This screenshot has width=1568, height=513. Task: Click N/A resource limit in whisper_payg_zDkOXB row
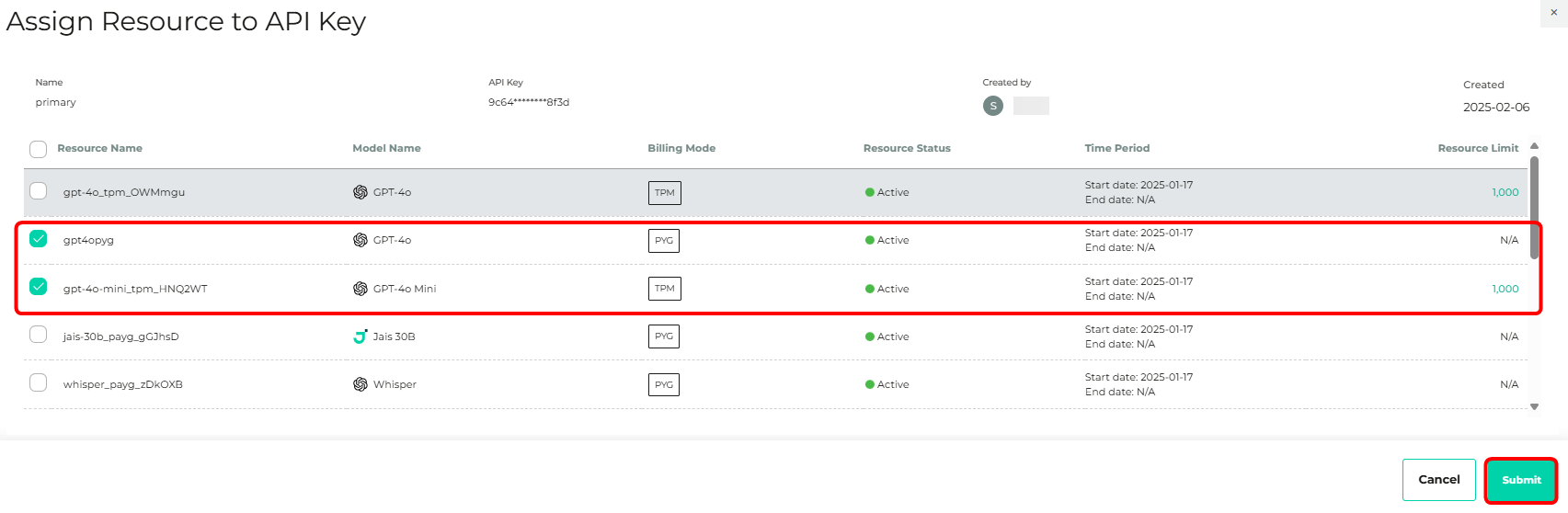(1509, 384)
